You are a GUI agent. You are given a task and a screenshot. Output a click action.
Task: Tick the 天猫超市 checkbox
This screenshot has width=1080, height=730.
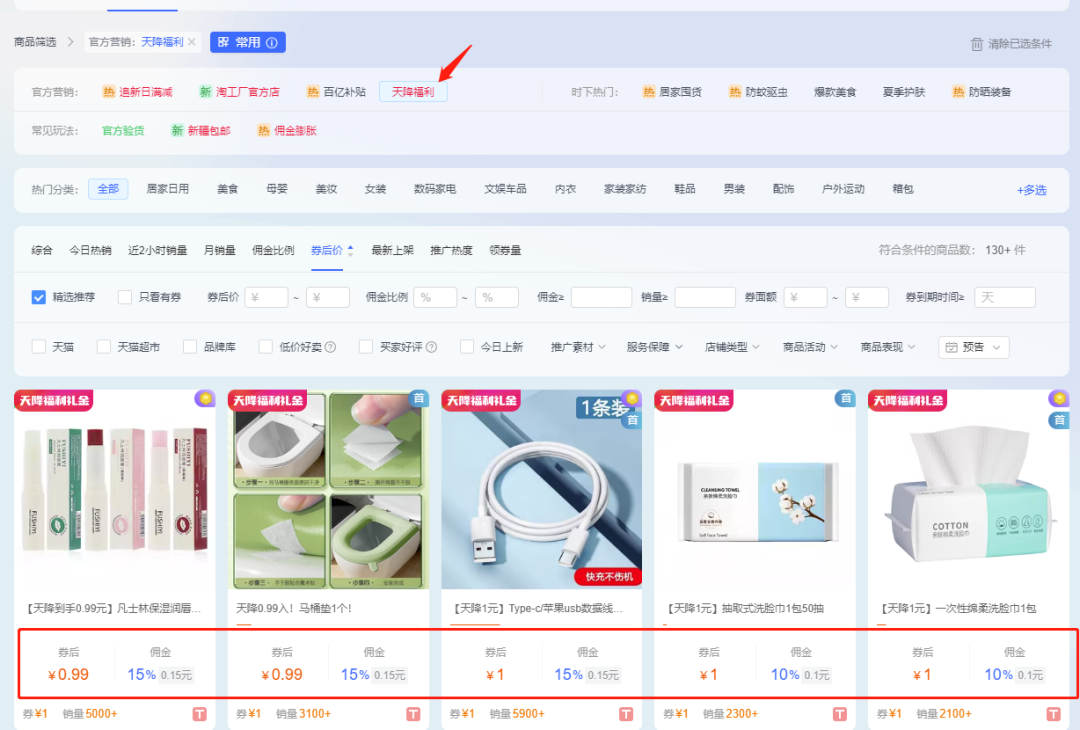pyautogui.click(x=104, y=347)
